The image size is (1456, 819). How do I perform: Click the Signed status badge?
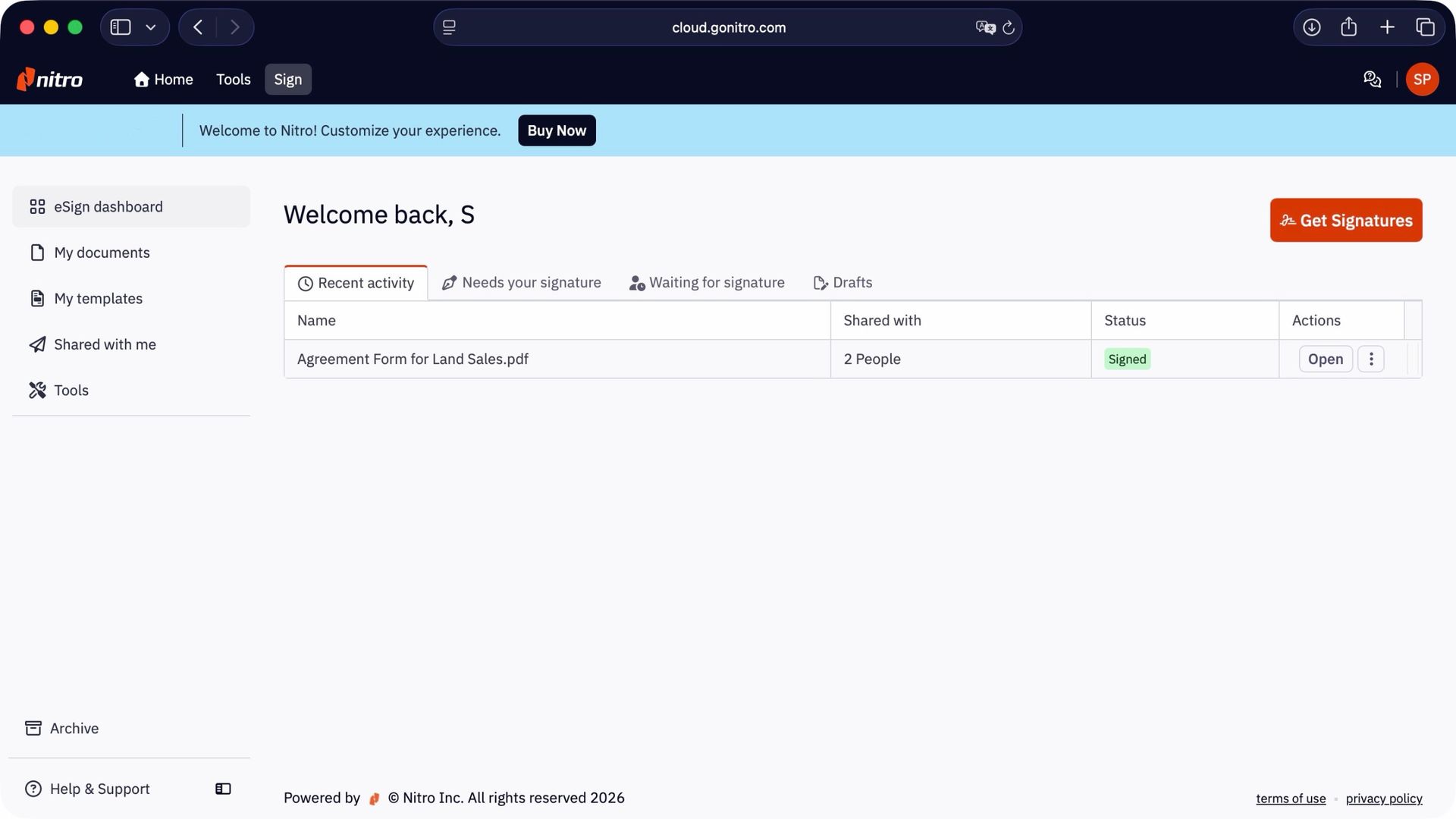click(1127, 359)
